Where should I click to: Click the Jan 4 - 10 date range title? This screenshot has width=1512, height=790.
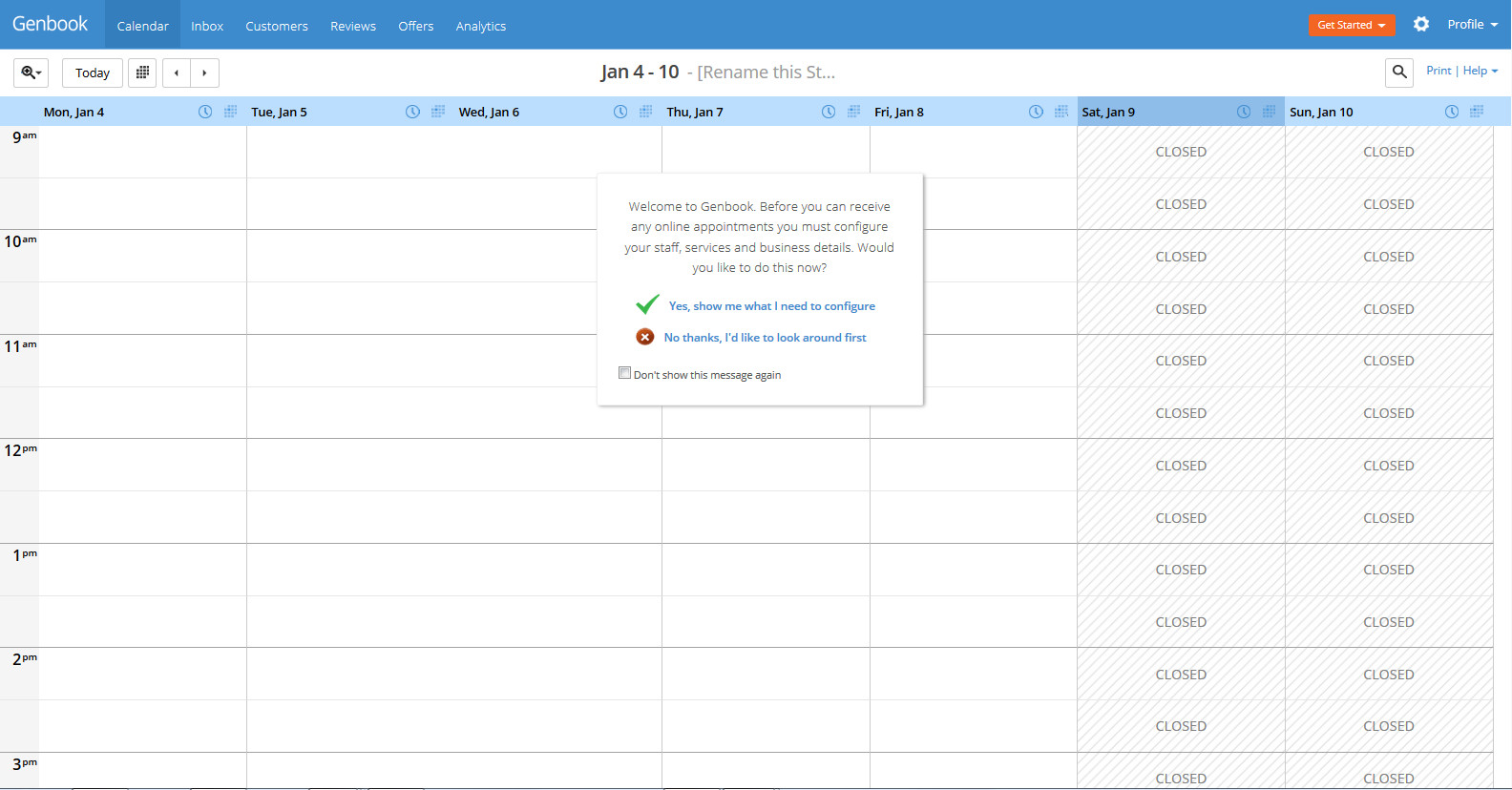coord(640,72)
